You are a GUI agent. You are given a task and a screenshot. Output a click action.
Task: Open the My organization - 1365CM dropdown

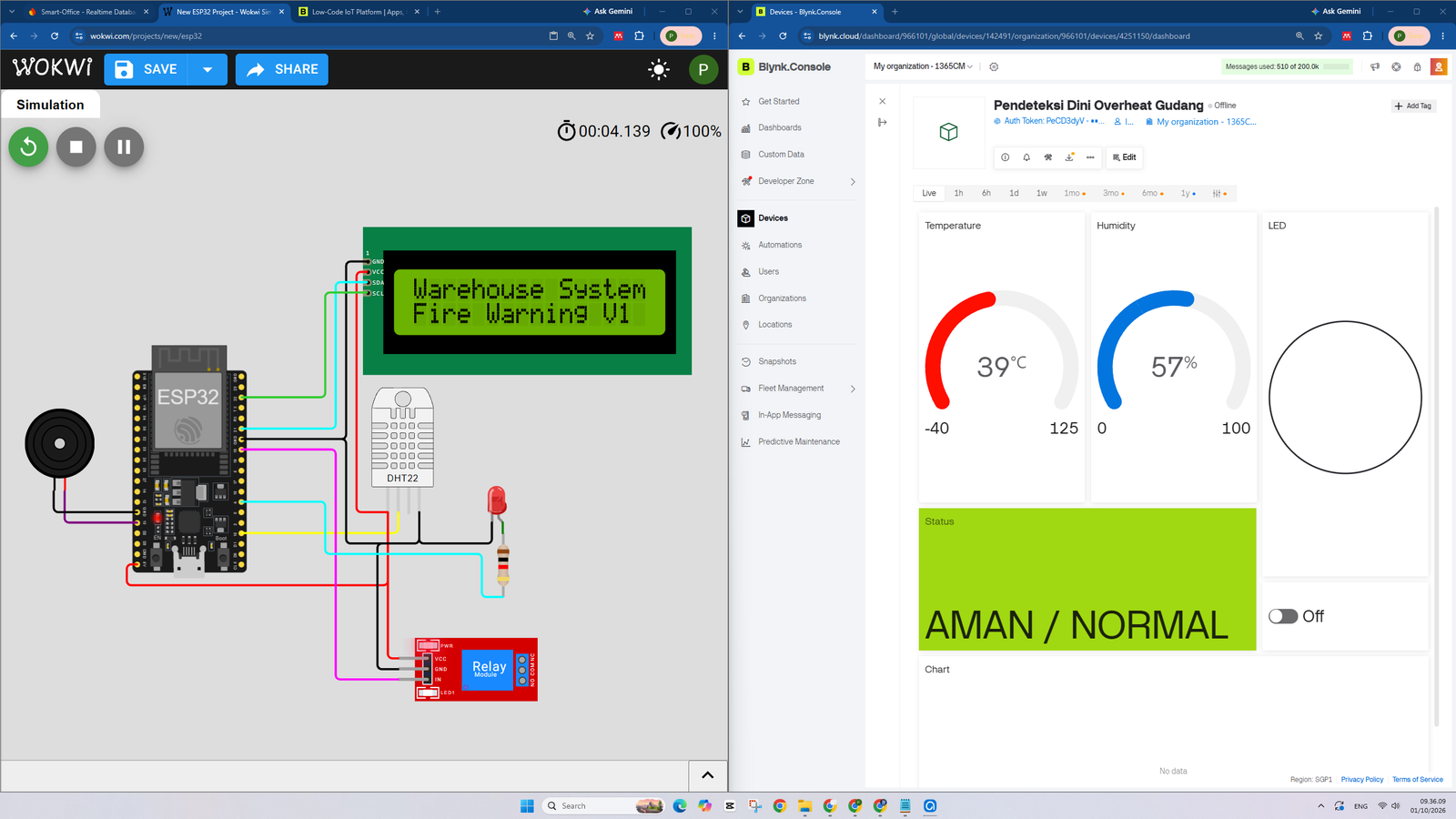click(923, 66)
